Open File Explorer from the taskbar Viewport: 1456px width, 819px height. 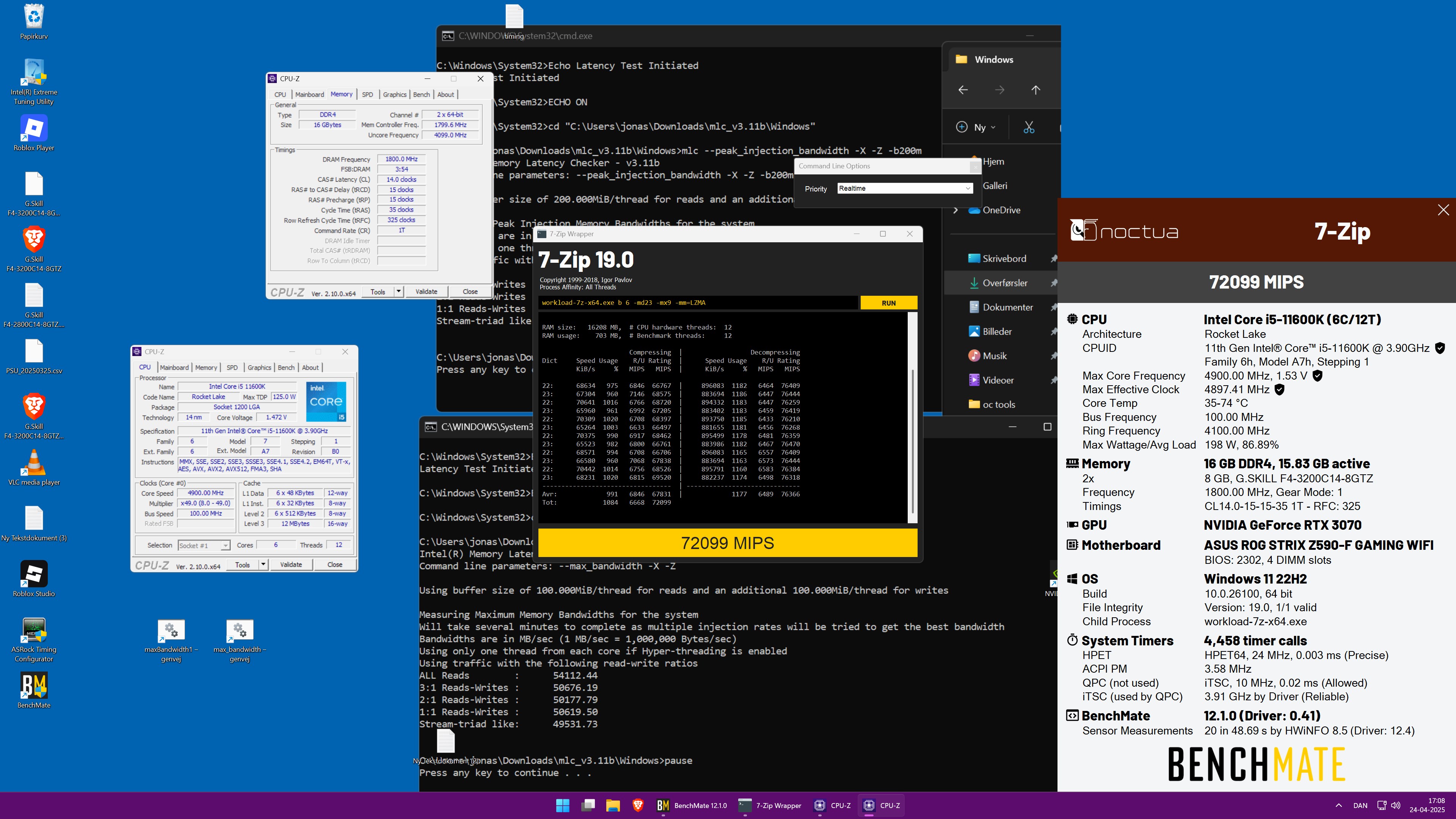coord(613,805)
